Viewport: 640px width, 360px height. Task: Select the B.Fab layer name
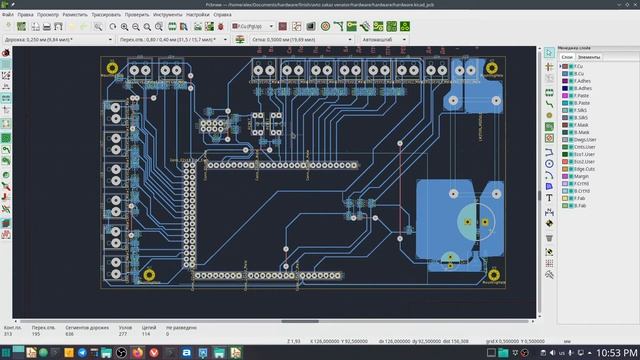tap(580, 206)
